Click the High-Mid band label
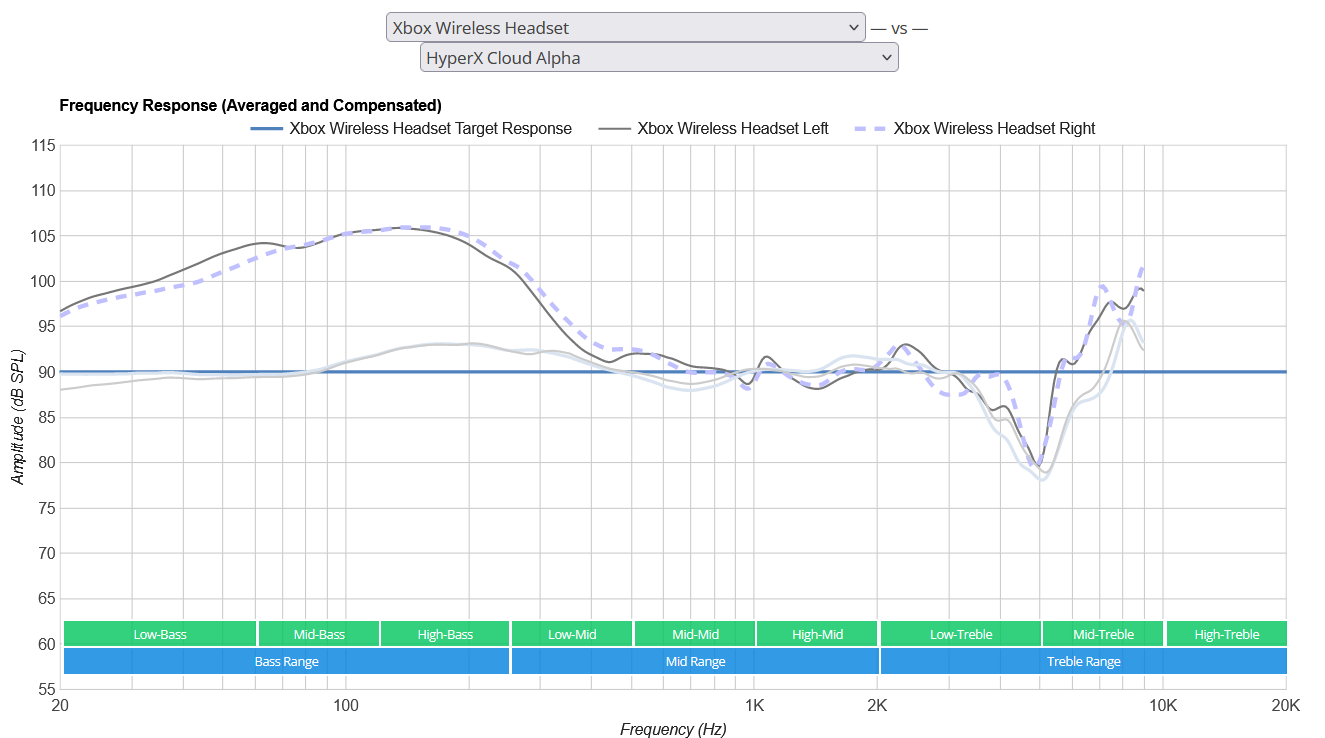The width and height of the screenshot is (1325, 738). pyautogui.click(x=817, y=634)
